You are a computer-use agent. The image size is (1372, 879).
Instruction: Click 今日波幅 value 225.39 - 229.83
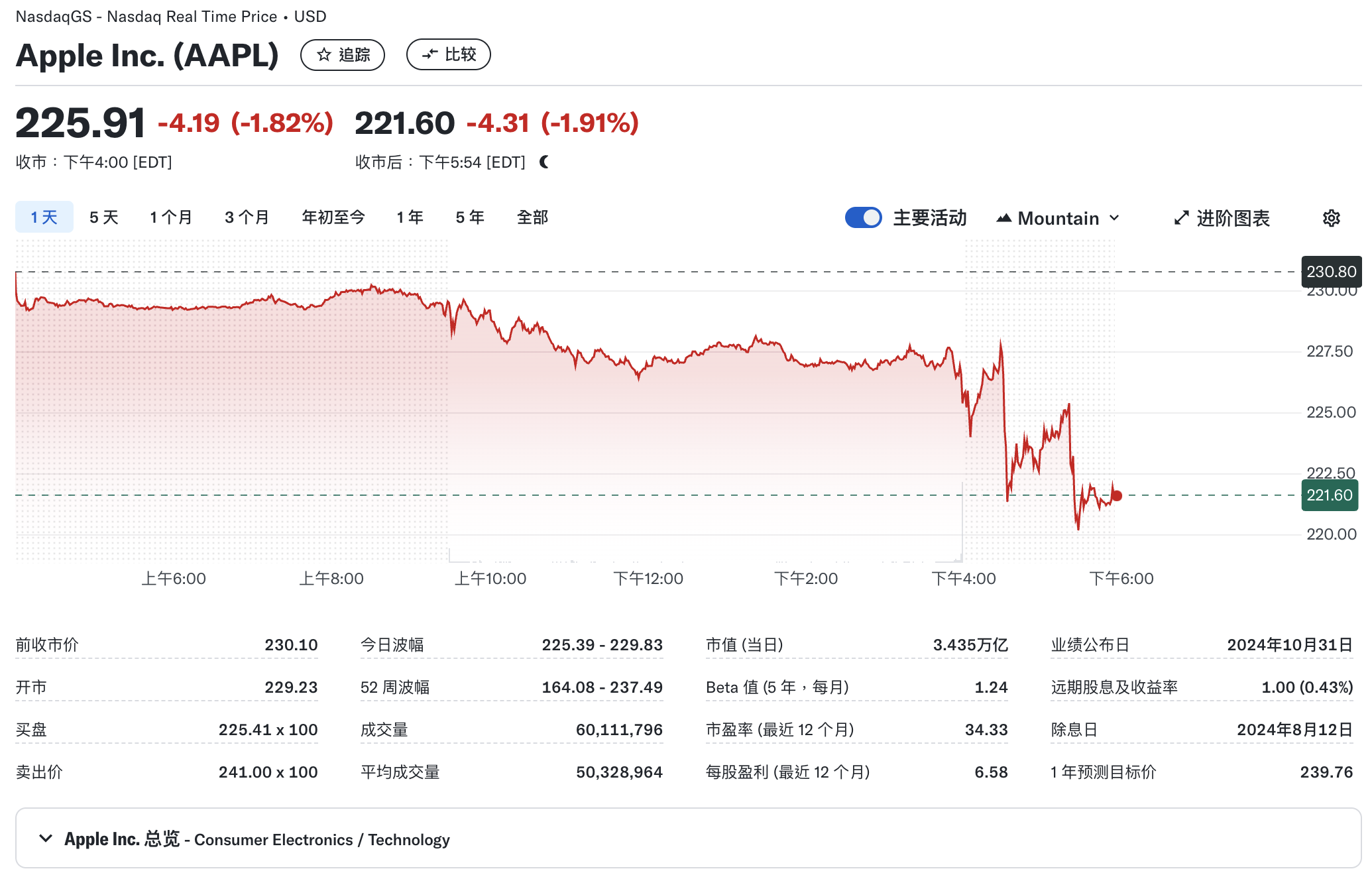602,645
